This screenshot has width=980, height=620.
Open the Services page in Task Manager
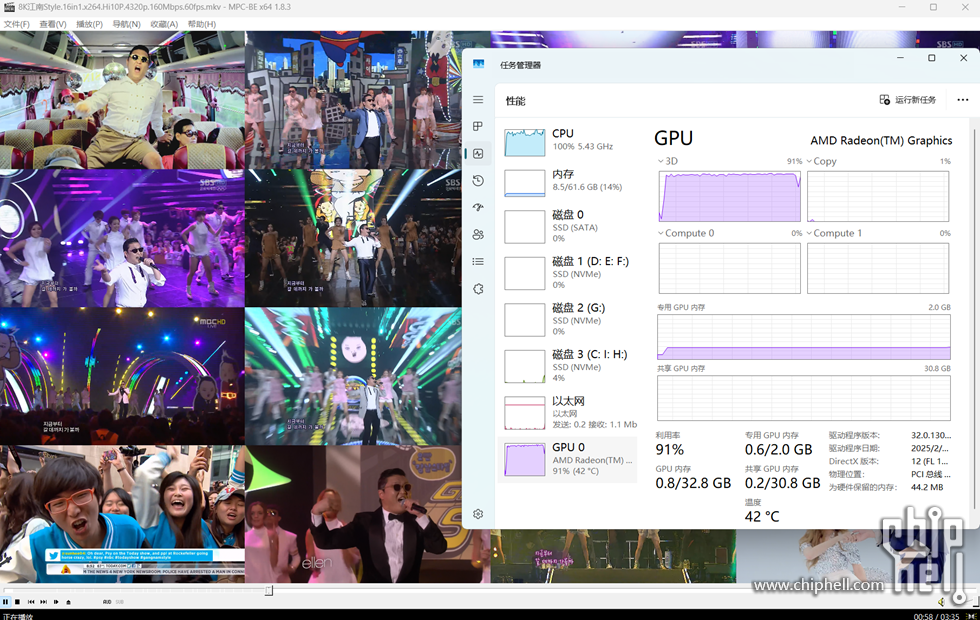pyautogui.click(x=478, y=289)
